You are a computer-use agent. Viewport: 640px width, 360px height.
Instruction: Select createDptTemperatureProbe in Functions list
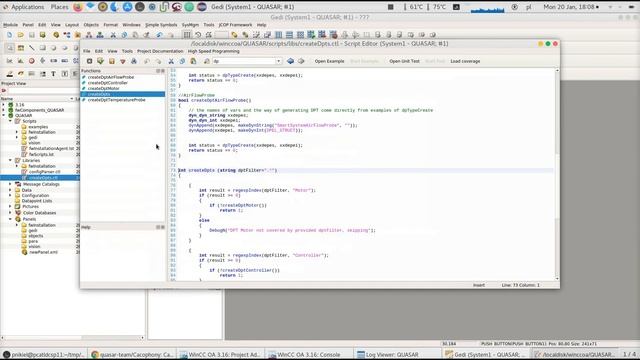pyautogui.click(x=116, y=100)
